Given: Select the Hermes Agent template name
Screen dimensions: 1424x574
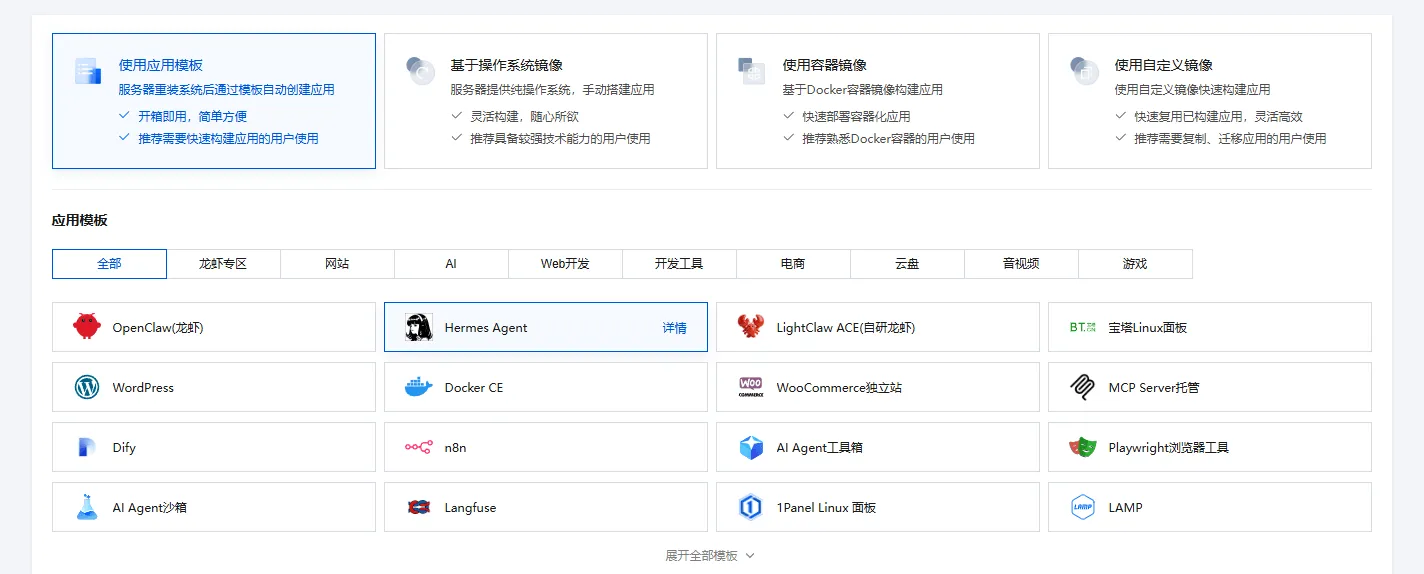Looking at the screenshot, I should tap(486, 327).
